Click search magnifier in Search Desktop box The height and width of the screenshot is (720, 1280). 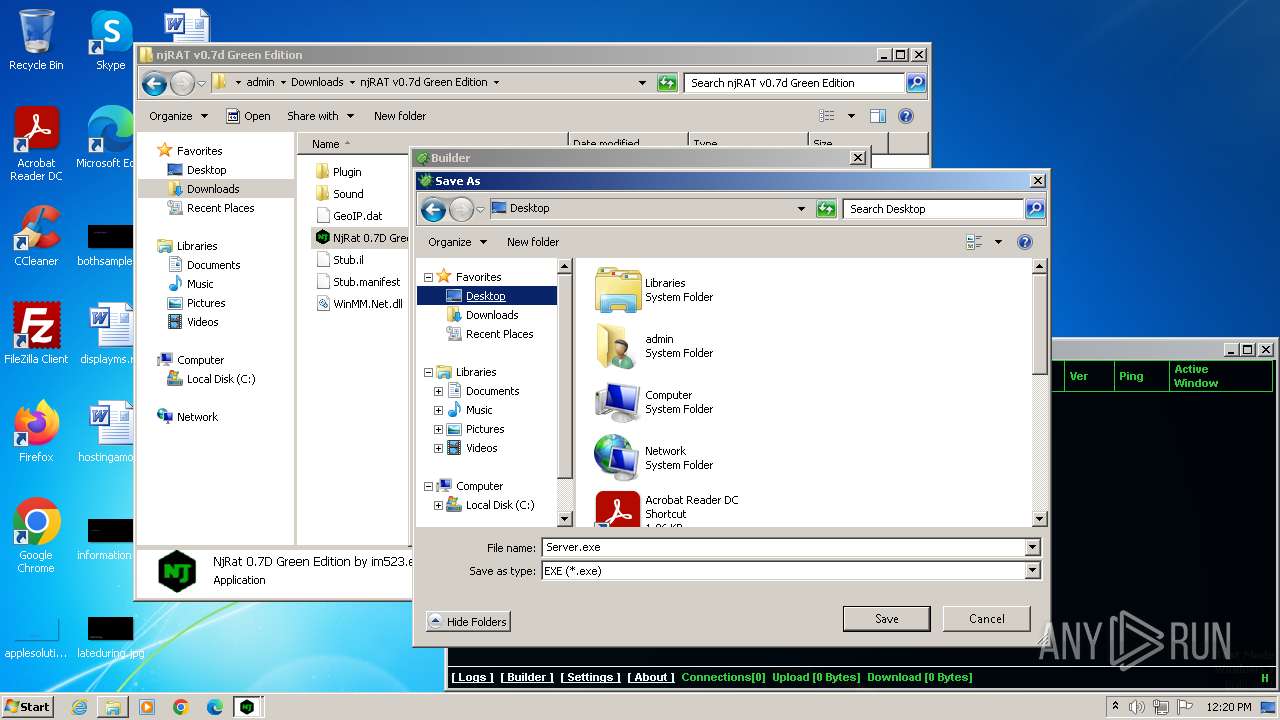pyautogui.click(x=1034, y=209)
